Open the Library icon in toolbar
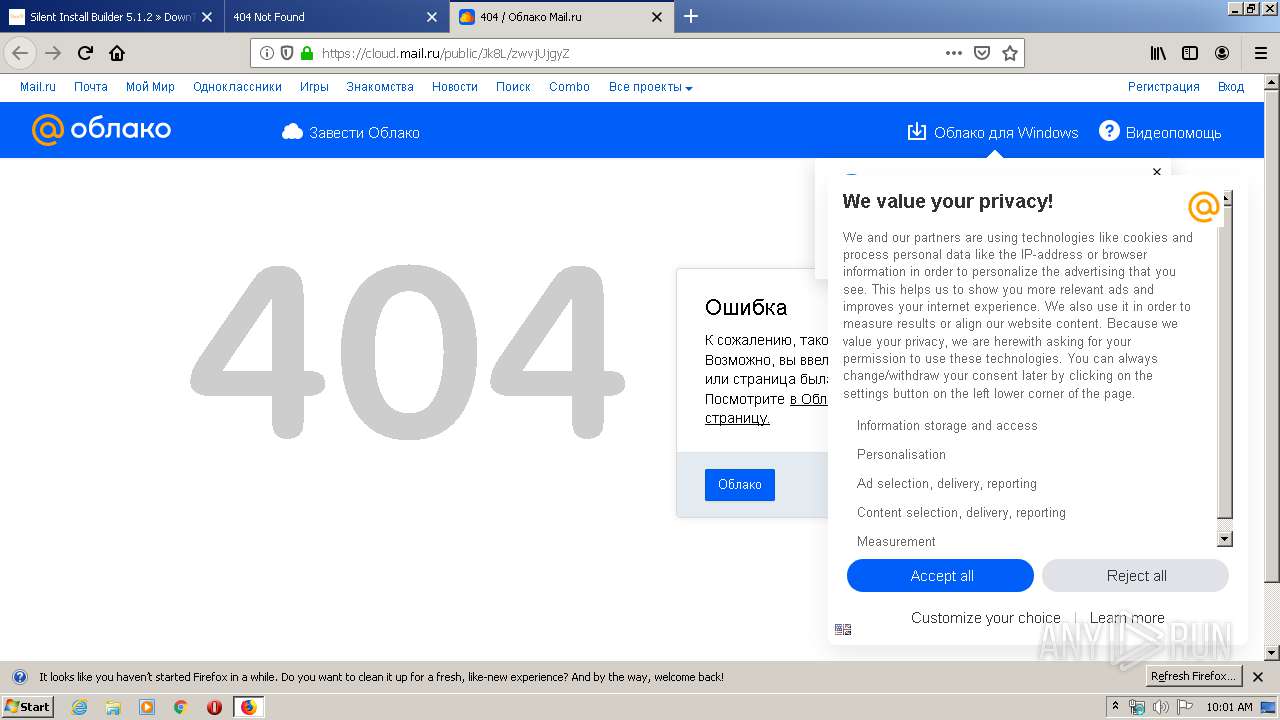Screen dimensions: 1280x720 pos(1158,53)
